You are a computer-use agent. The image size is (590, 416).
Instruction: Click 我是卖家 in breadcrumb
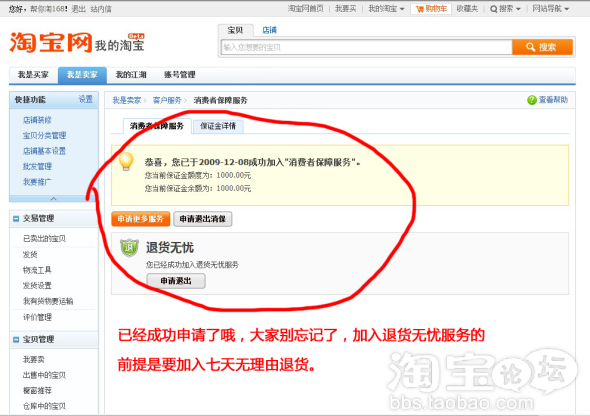tap(127, 100)
